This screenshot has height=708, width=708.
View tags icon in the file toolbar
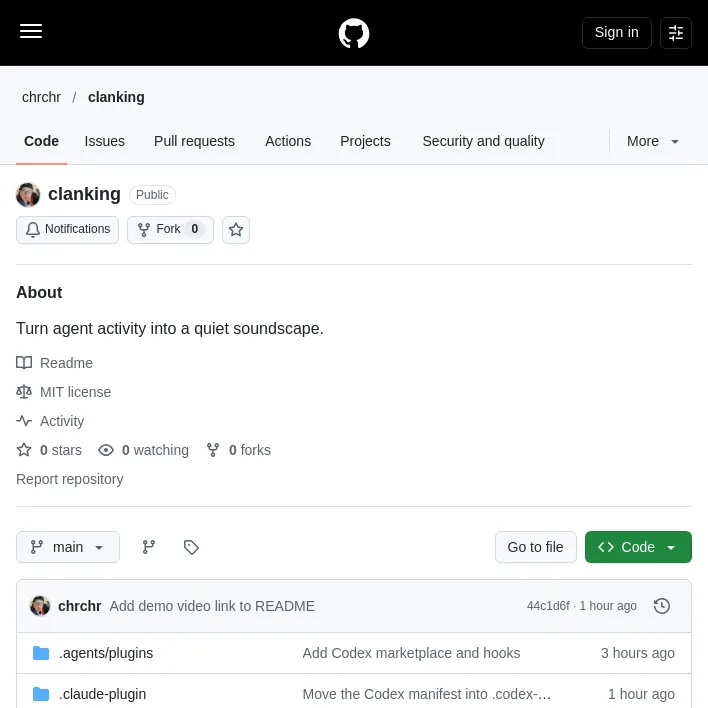pos(191,547)
